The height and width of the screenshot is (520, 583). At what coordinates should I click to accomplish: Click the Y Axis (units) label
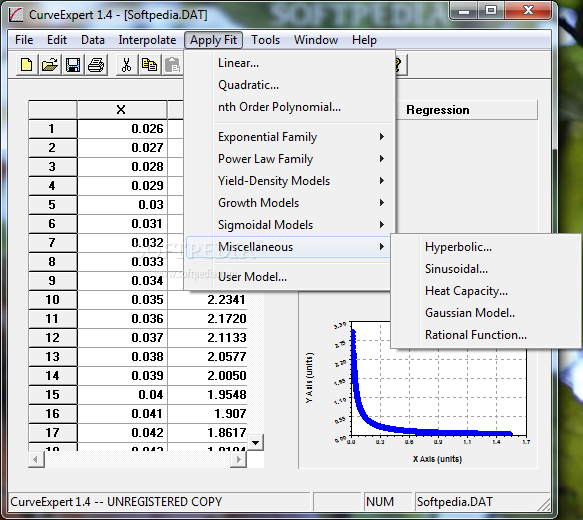[309, 378]
